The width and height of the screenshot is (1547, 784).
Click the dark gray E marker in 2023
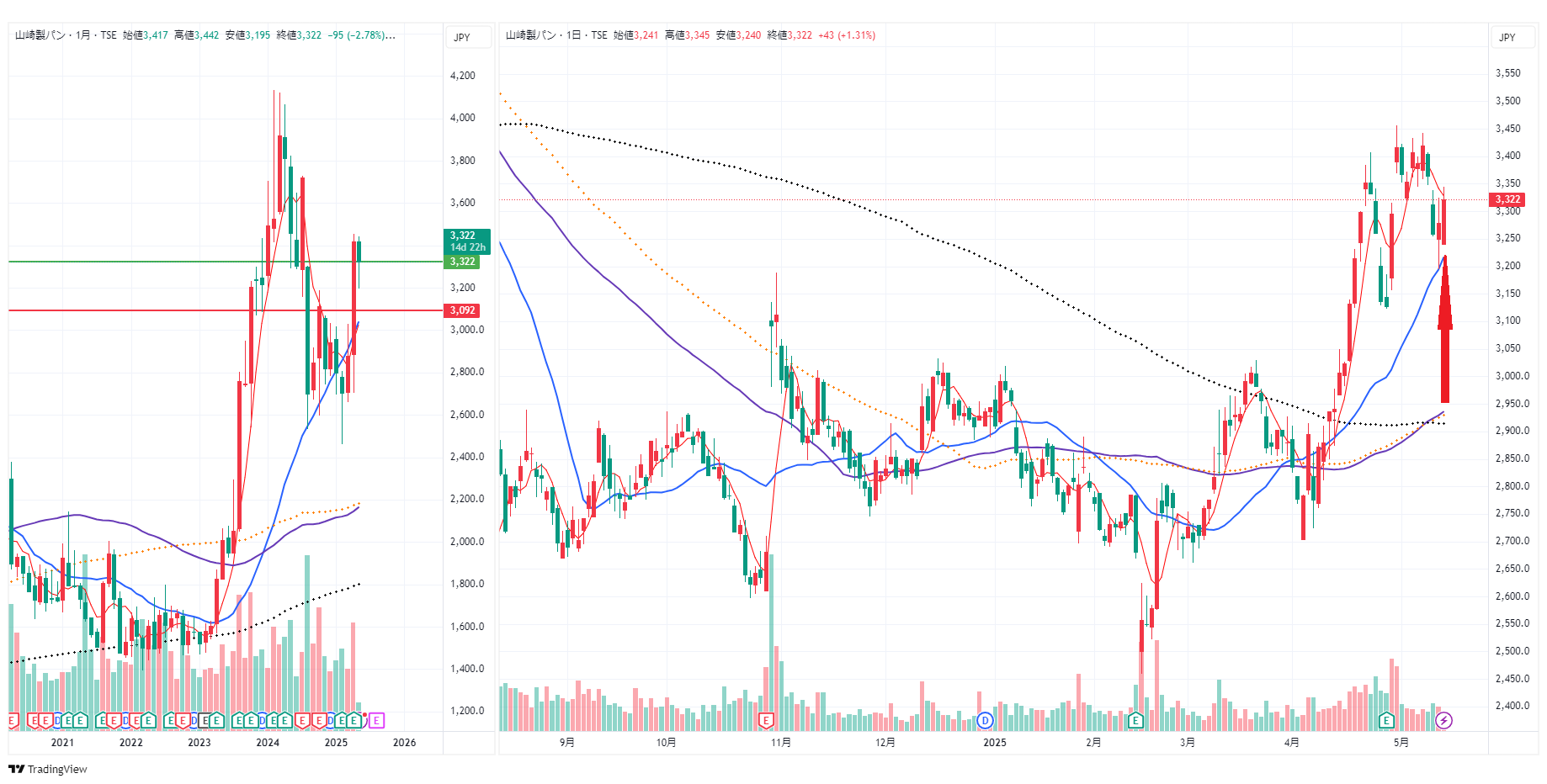205,721
